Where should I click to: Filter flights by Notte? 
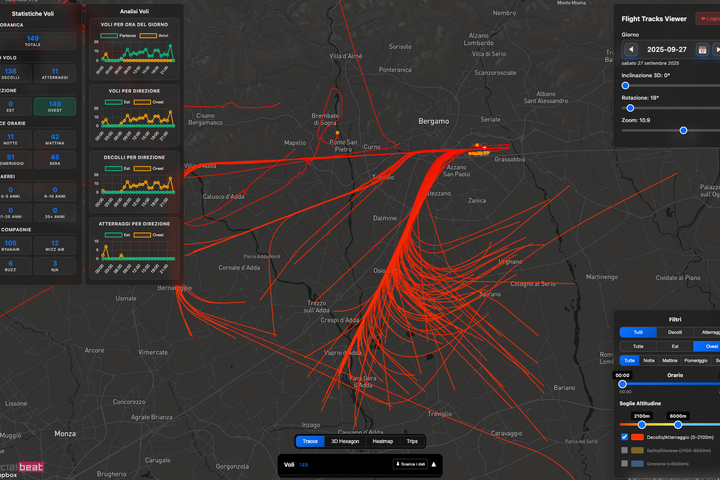649,361
